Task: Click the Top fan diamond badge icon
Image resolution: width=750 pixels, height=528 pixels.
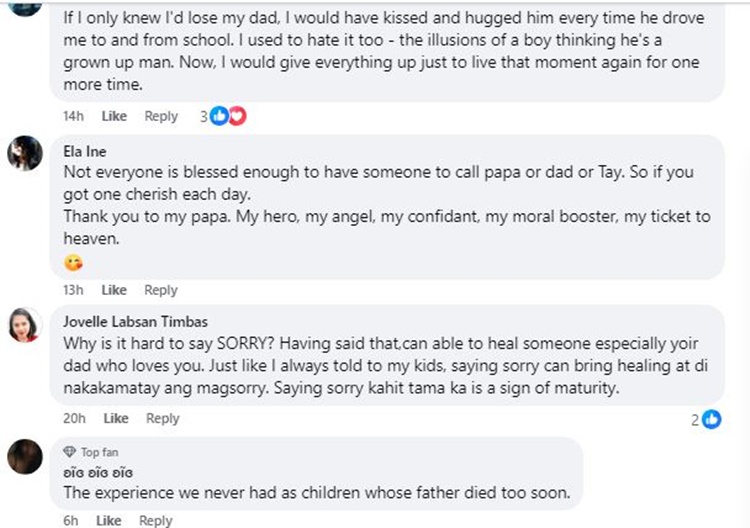Action: click(69, 452)
